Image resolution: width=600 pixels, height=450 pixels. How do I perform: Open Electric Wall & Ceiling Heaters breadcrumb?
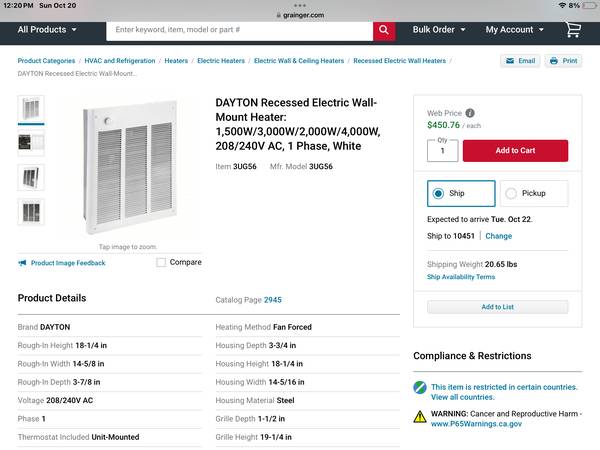point(299,60)
